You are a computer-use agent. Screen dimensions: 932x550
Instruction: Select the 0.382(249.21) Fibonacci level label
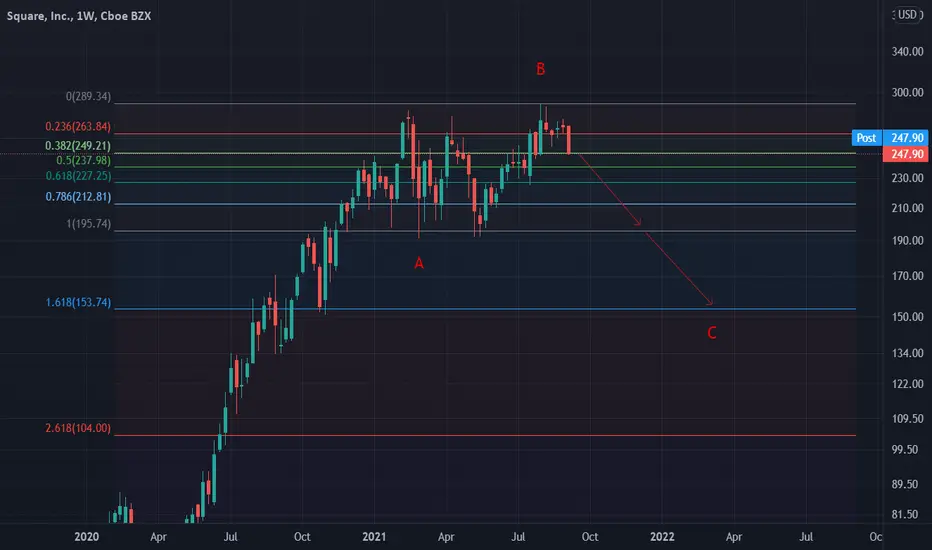pyautogui.click(x=78, y=146)
